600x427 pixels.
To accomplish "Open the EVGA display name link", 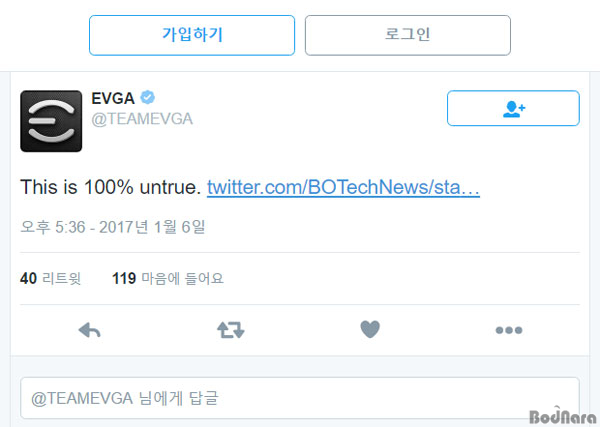I will click(x=113, y=98).
